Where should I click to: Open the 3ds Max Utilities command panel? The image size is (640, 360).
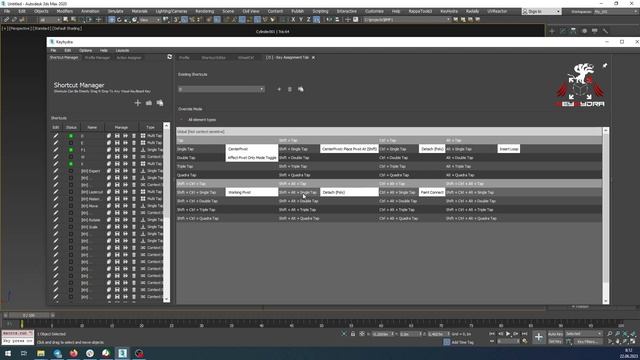pos(605,31)
